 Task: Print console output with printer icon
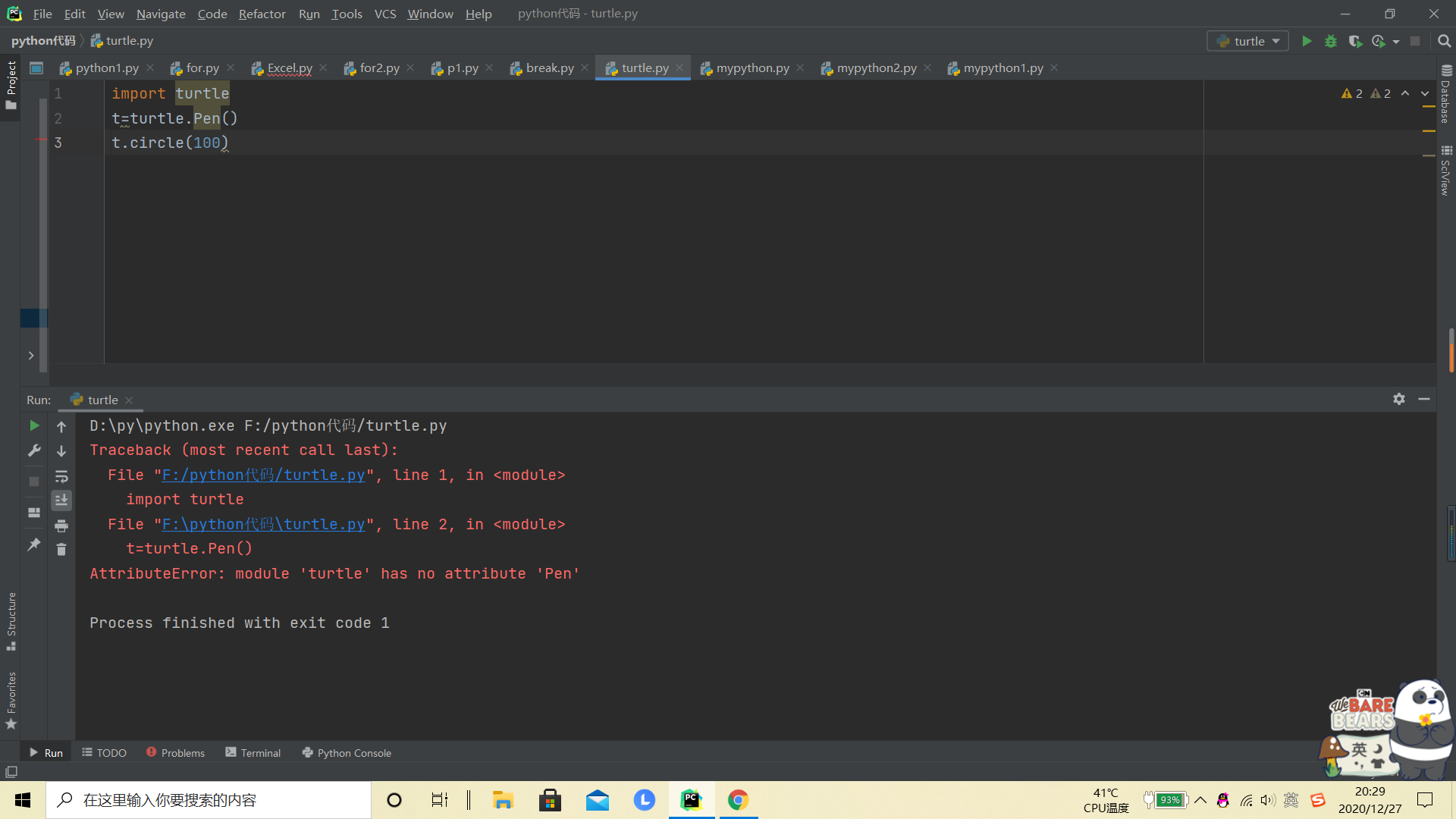(61, 526)
